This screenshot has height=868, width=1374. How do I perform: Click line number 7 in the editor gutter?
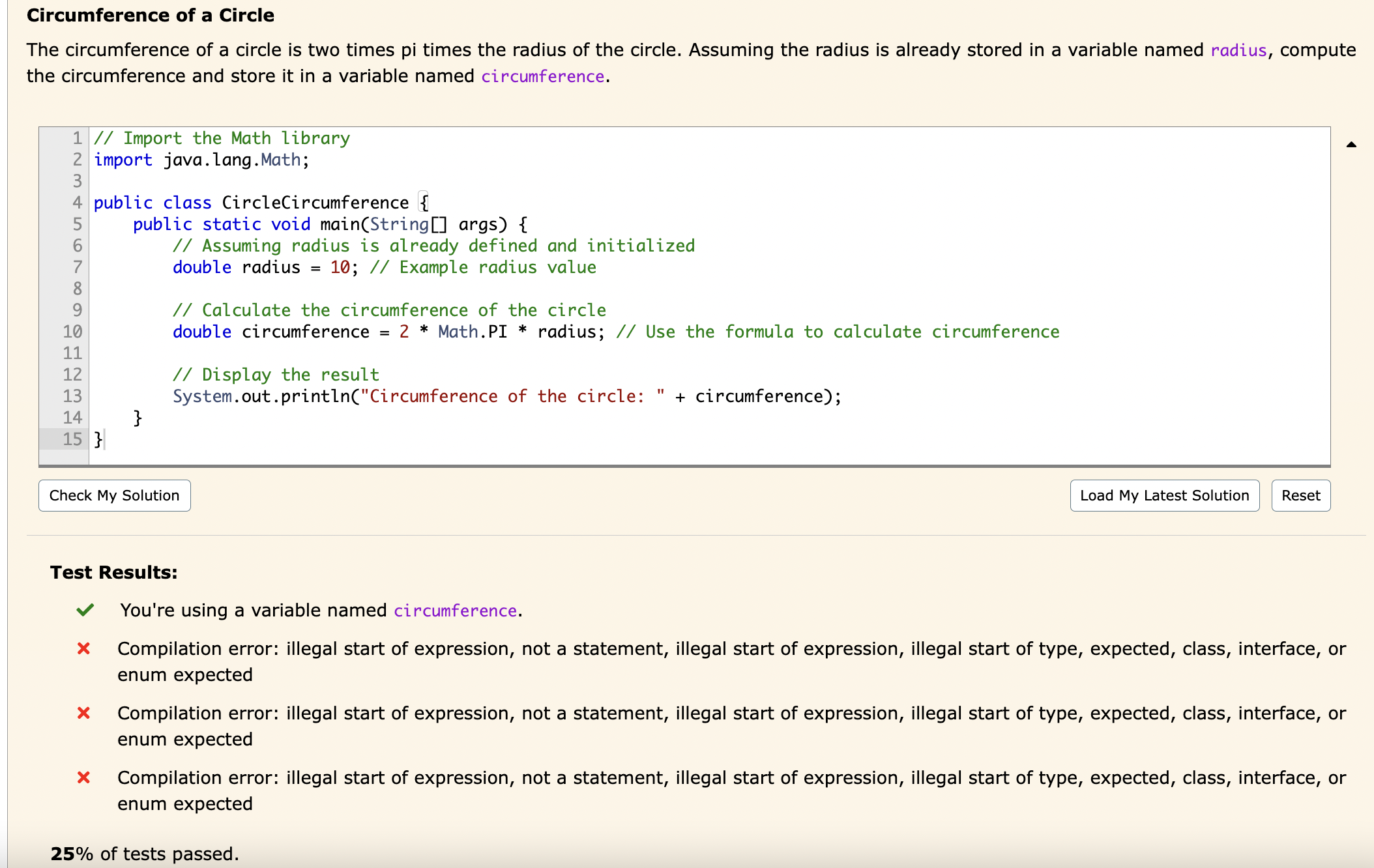click(x=76, y=267)
